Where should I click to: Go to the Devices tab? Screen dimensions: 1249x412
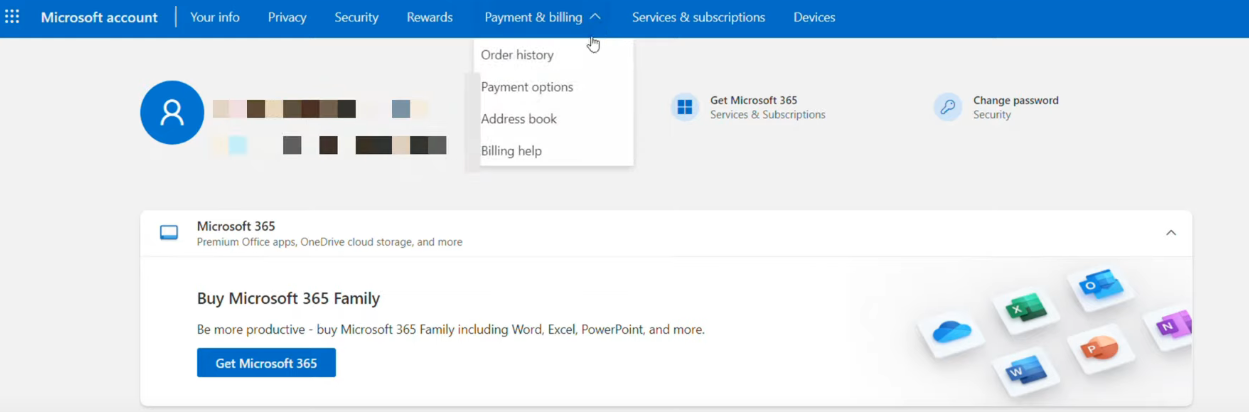click(814, 17)
